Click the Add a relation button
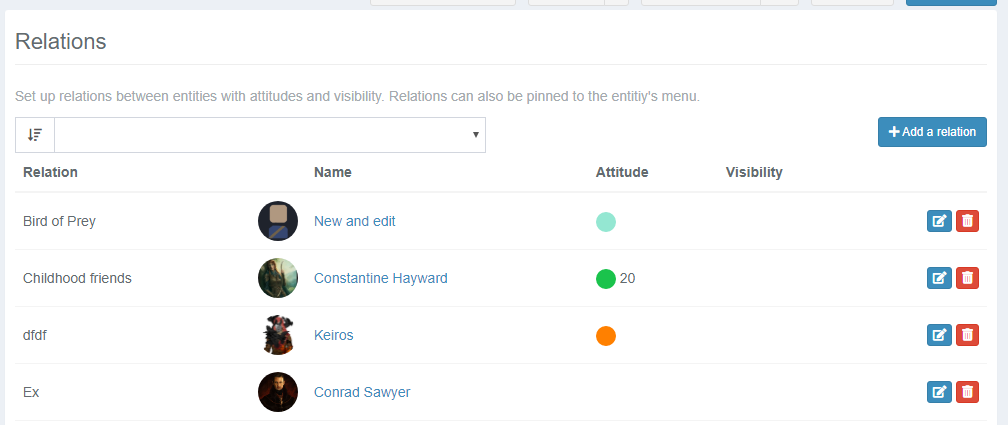 point(932,132)
